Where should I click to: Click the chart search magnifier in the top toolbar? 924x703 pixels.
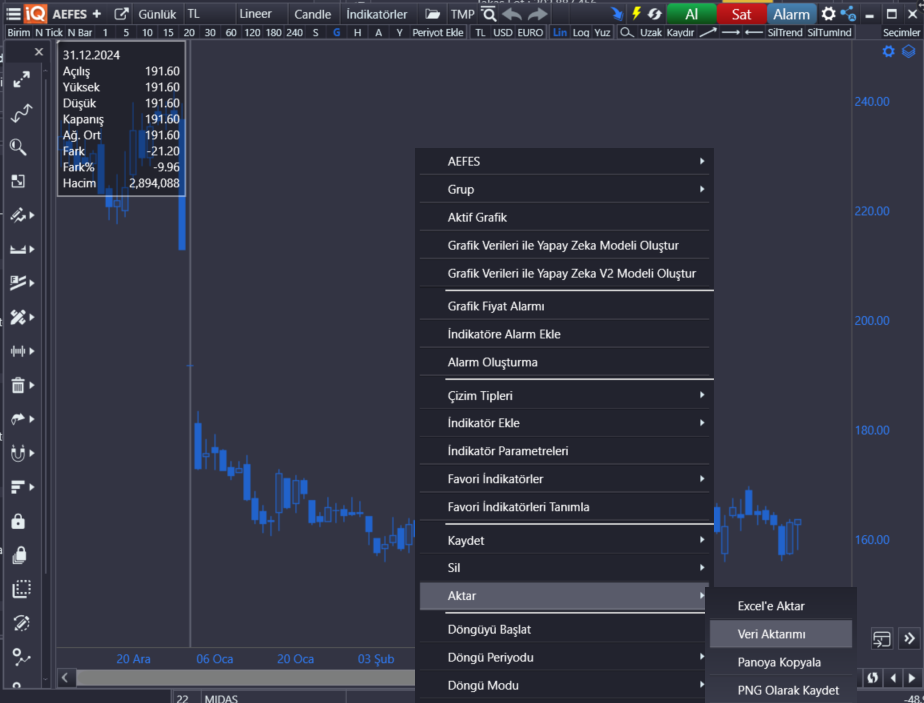(489, 14)
